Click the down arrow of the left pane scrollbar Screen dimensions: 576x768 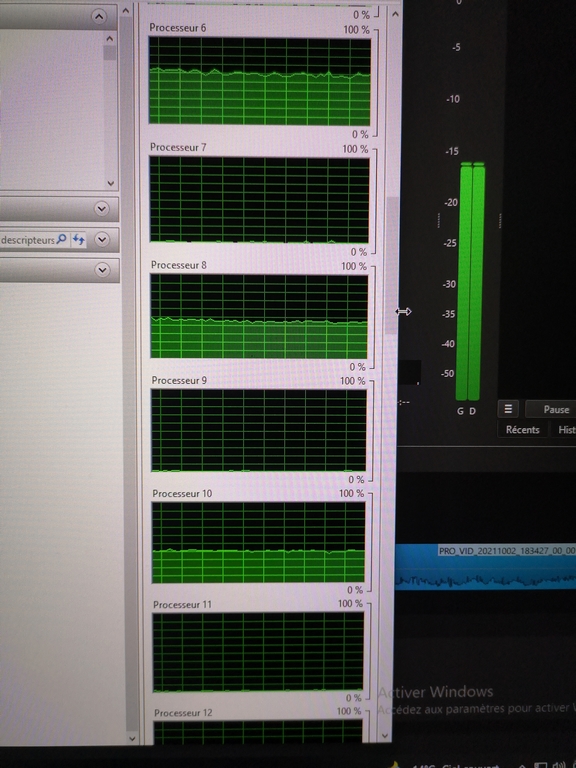(x=132, y=738)
